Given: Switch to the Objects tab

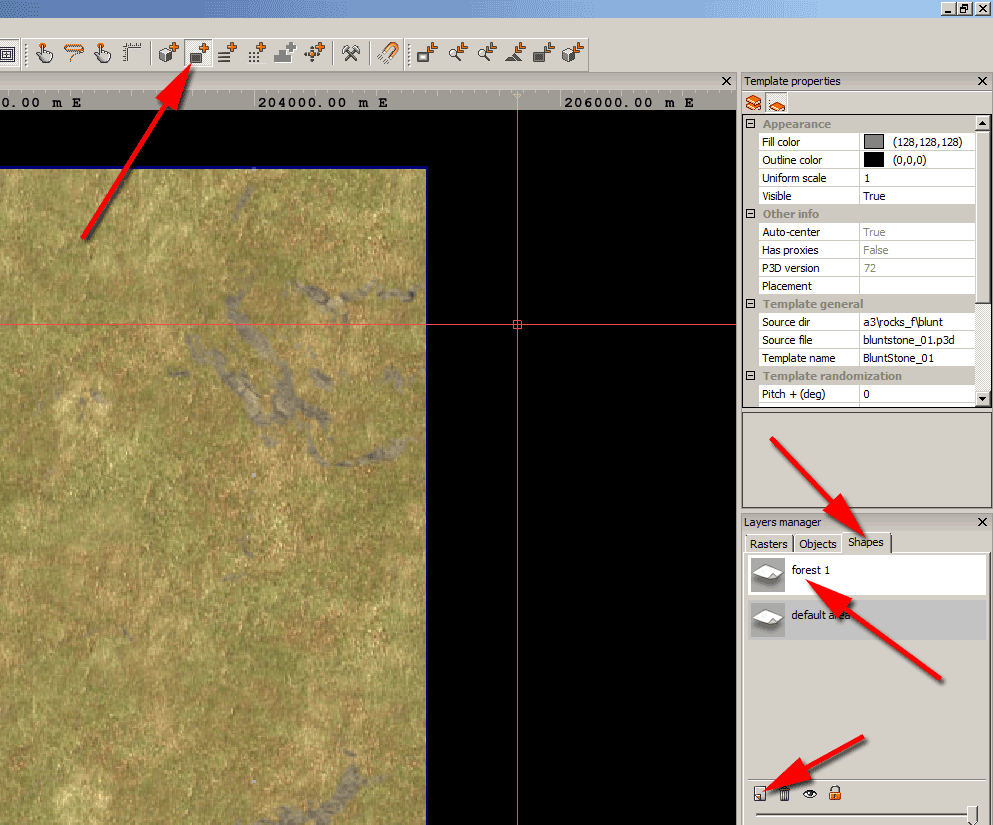Looking at the screenshot, I should pos(817,543).
